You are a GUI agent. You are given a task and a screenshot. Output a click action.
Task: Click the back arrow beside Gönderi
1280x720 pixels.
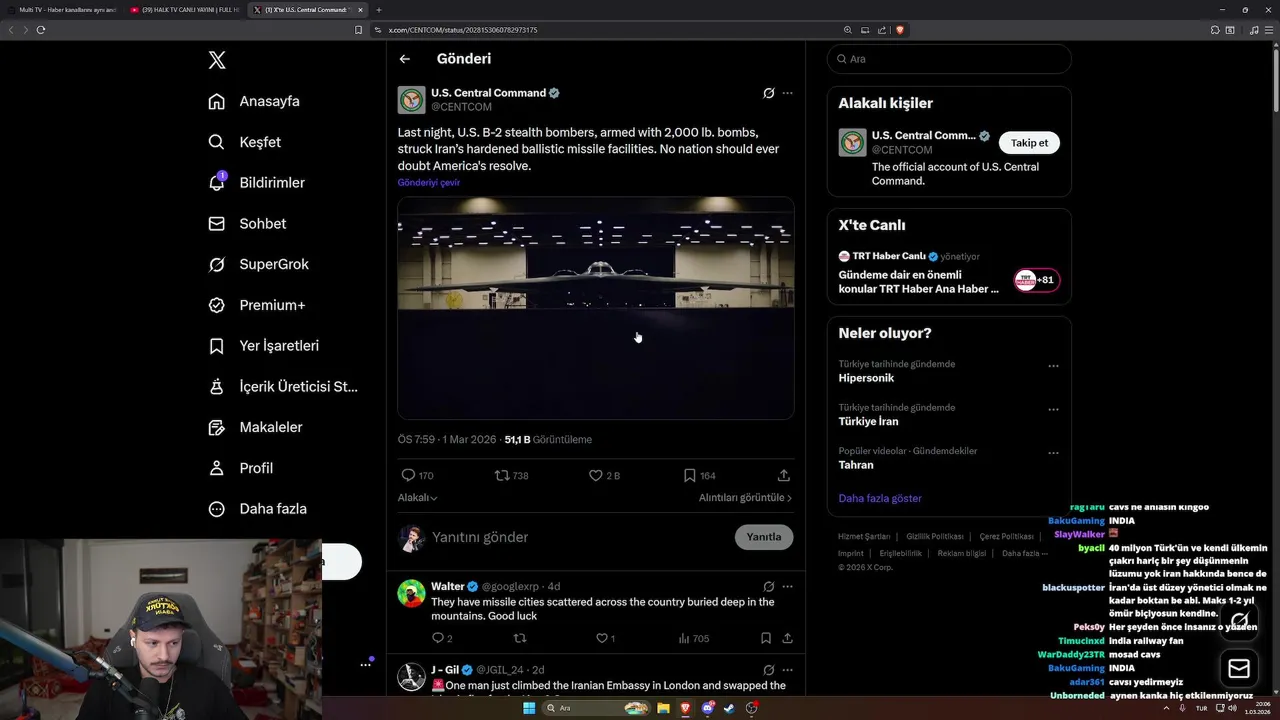click(405, 59)
